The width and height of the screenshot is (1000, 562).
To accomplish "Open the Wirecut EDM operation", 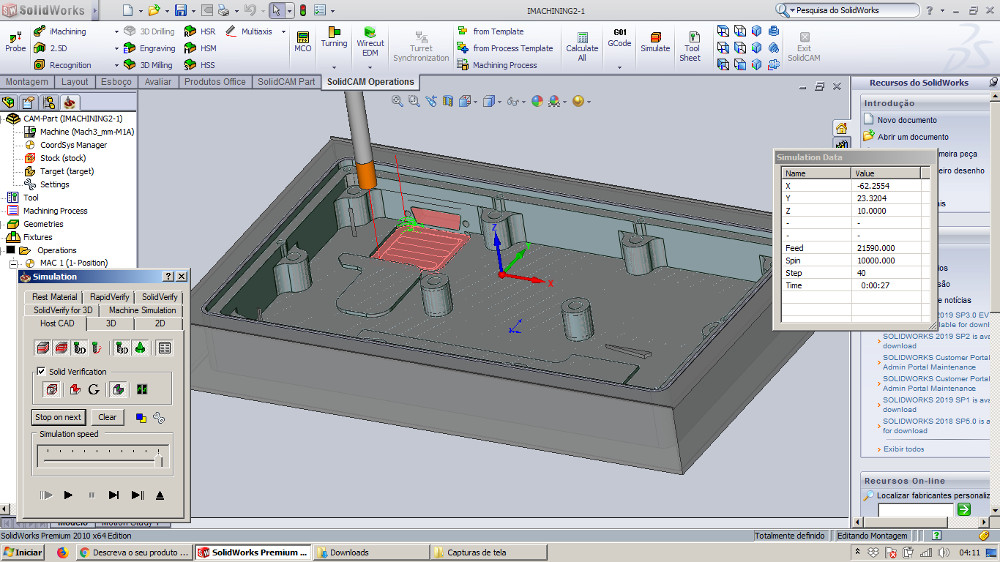I will pyautogui.click(x=370, y=42).
